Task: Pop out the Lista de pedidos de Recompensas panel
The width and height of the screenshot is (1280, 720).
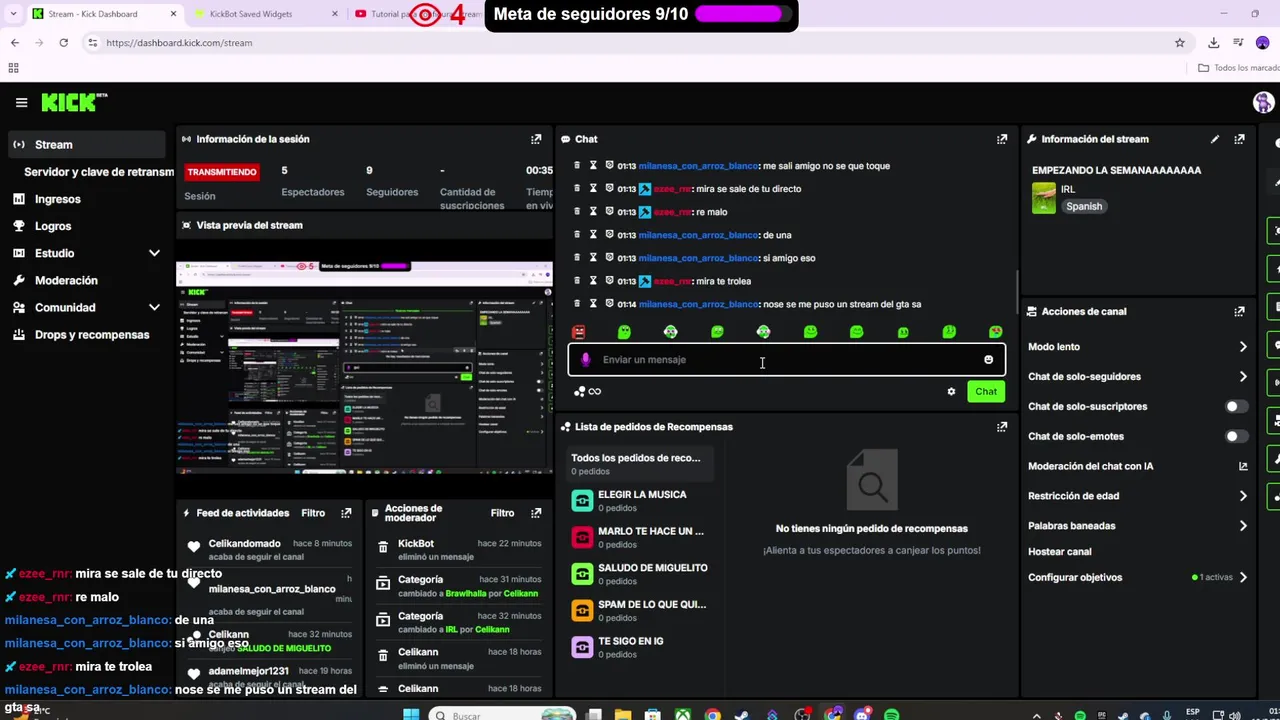Action: (1002, 426)
